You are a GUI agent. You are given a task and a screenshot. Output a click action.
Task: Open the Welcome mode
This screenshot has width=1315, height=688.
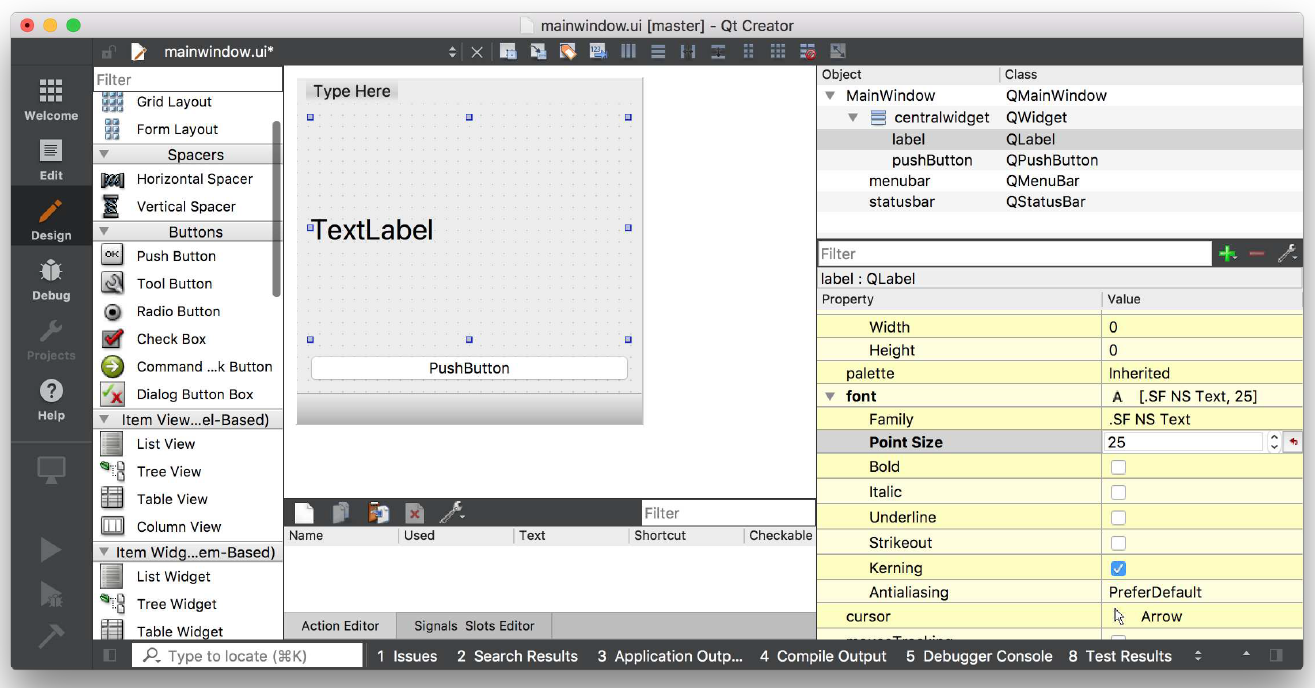[x=51, y=100]
